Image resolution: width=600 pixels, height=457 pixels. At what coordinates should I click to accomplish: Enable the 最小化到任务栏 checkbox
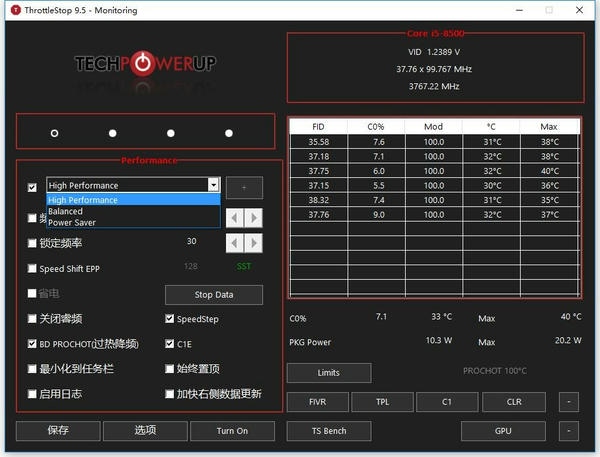click(x=32, y=369)
